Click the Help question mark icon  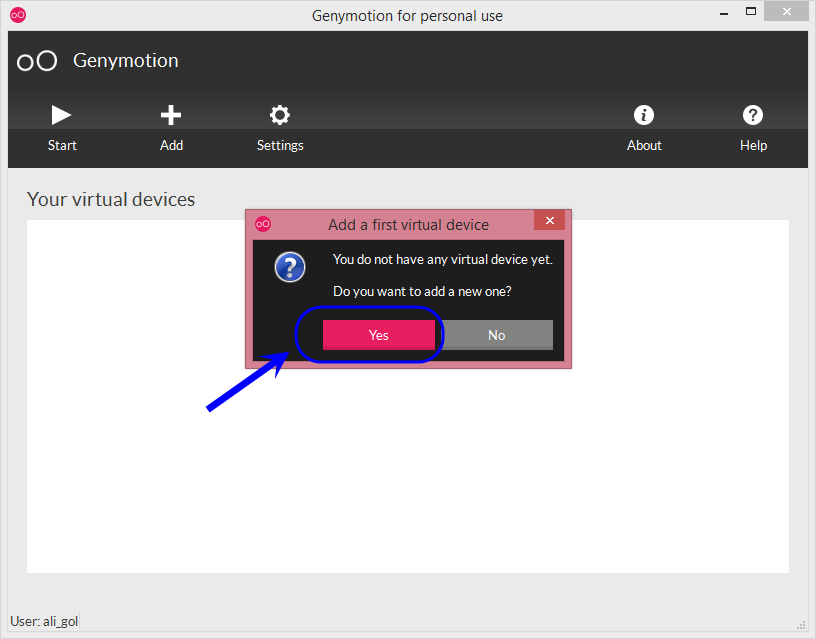tap(753, 115)
